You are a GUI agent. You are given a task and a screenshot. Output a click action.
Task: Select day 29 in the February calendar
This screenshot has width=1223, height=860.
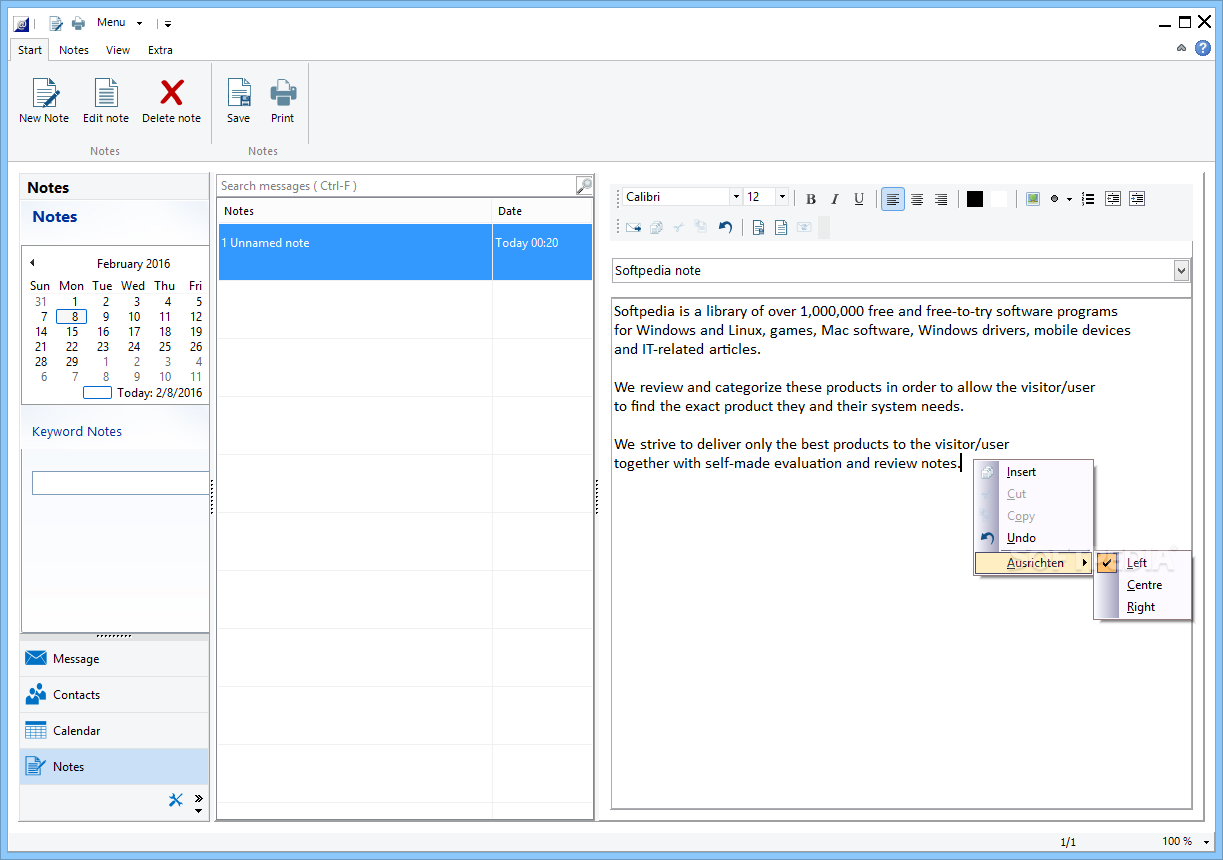[72, 362]
